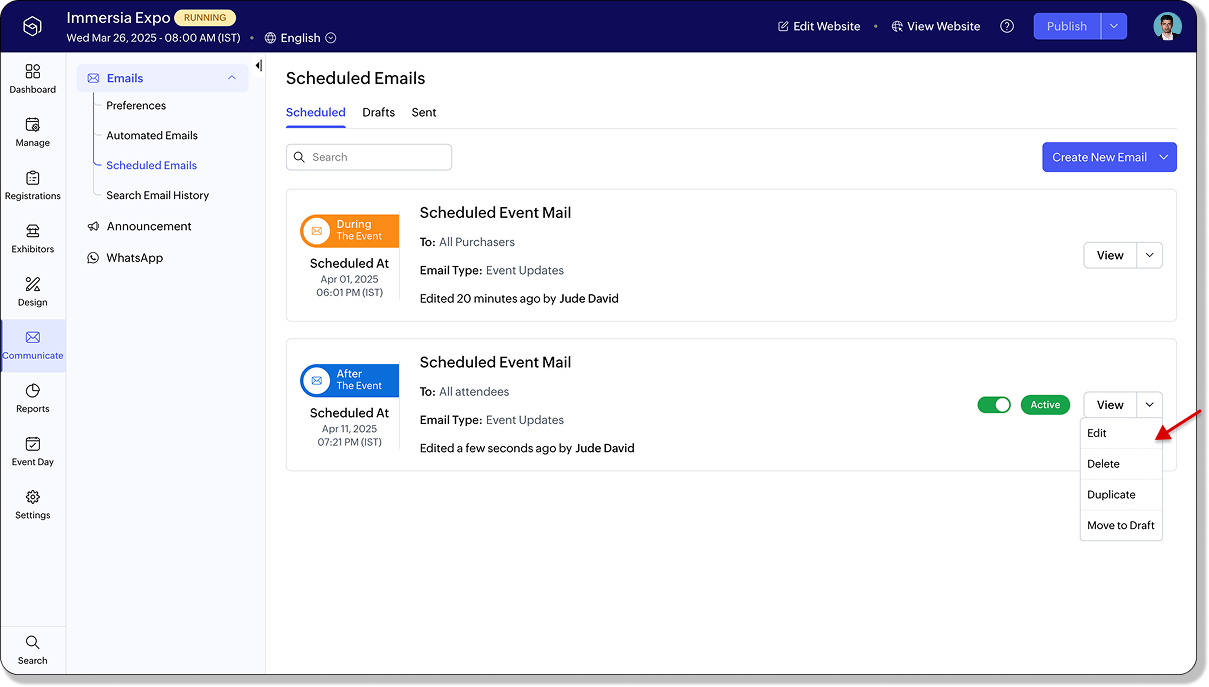Viewport: 1209px width, 687px height.
Task: Click the Search emails input field
Action: click(x=369, y=157)
